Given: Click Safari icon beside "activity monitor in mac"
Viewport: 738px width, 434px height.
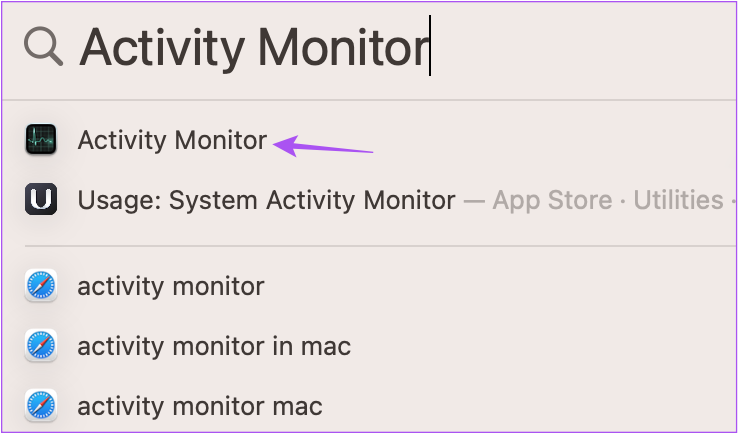Looking at the screenshot, I should 43,347.
